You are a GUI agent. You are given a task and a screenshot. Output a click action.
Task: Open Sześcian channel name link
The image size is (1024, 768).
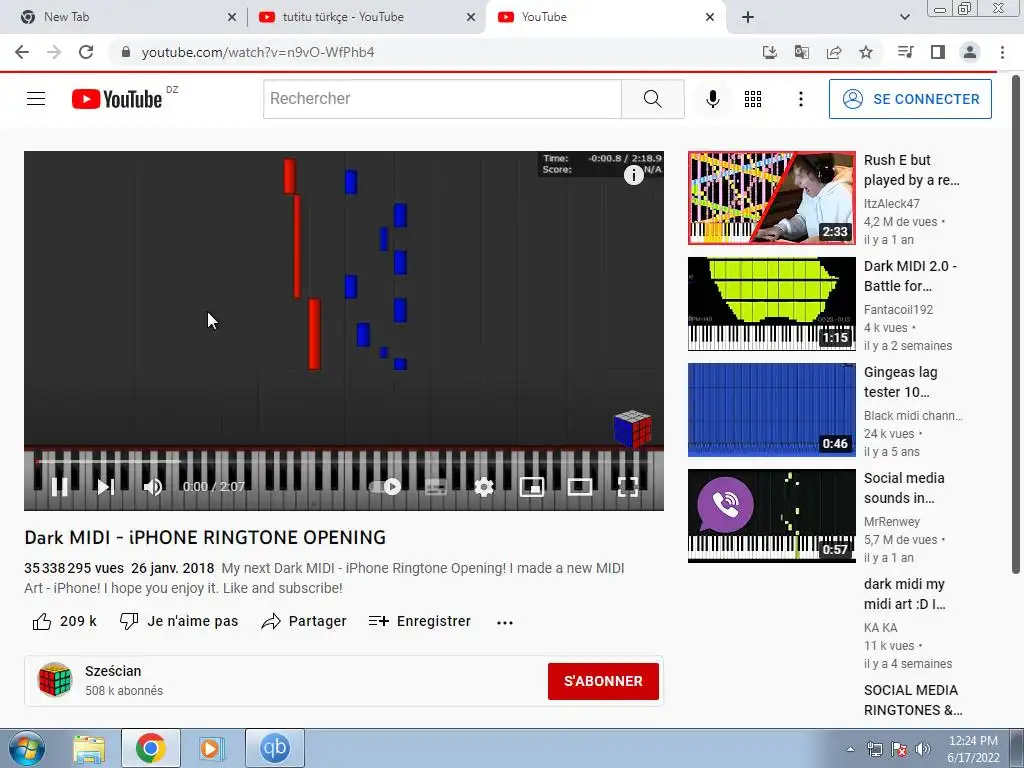pos(113,671)
